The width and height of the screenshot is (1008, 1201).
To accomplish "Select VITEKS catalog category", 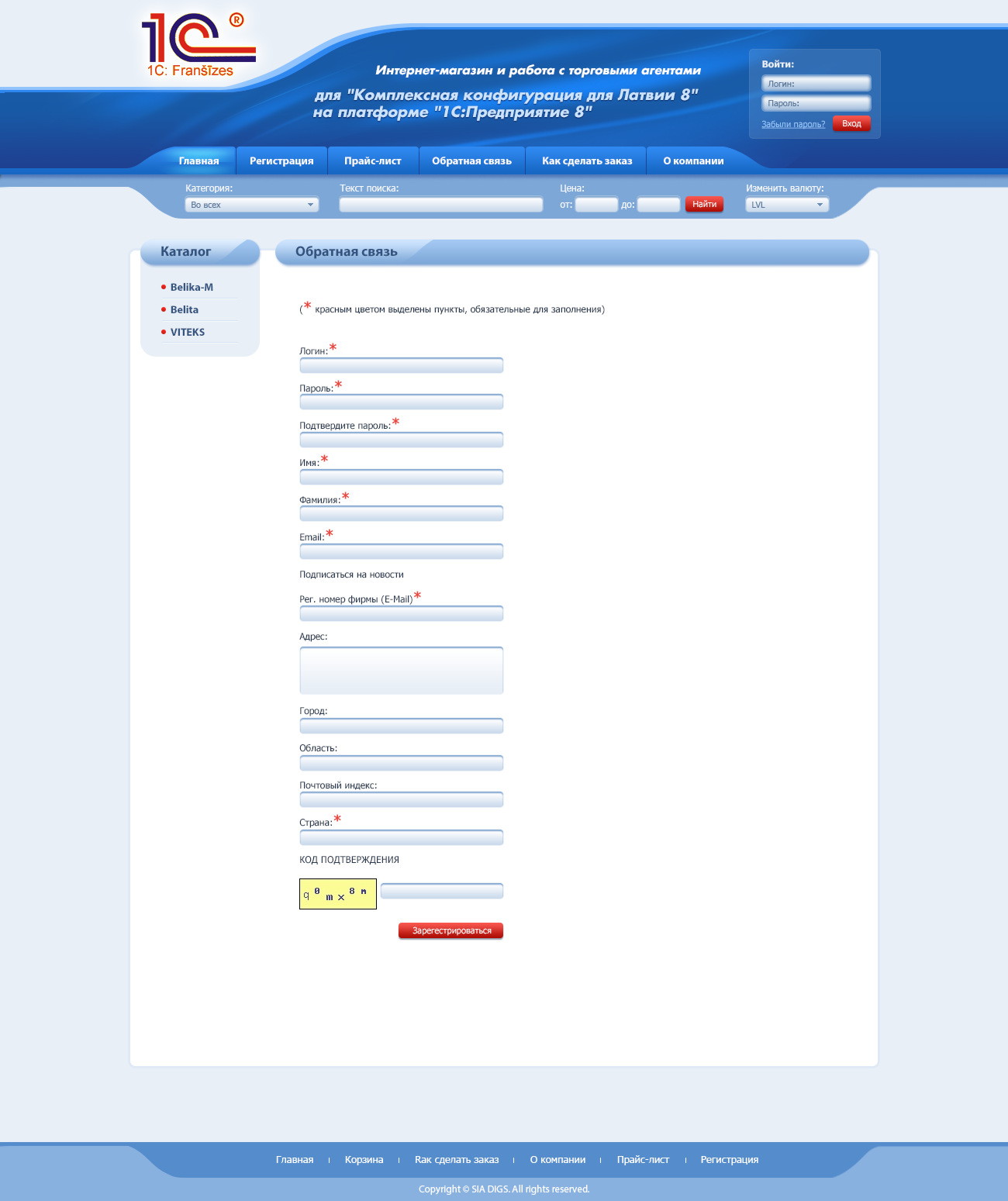I will point(188,332).
